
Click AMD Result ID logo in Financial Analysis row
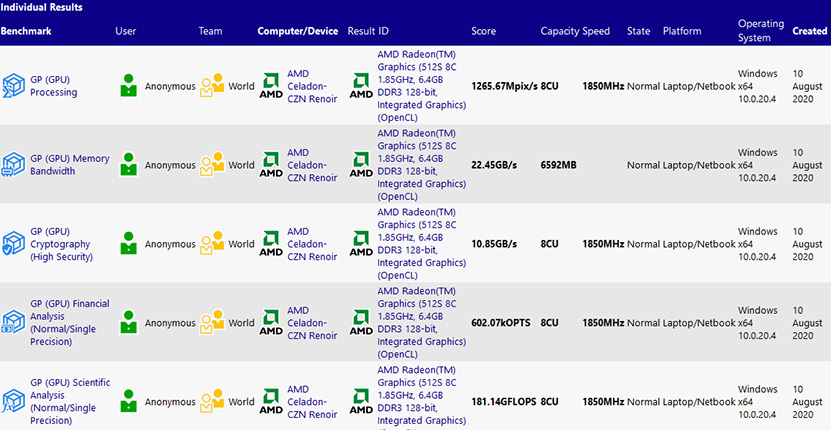[361, 323]
